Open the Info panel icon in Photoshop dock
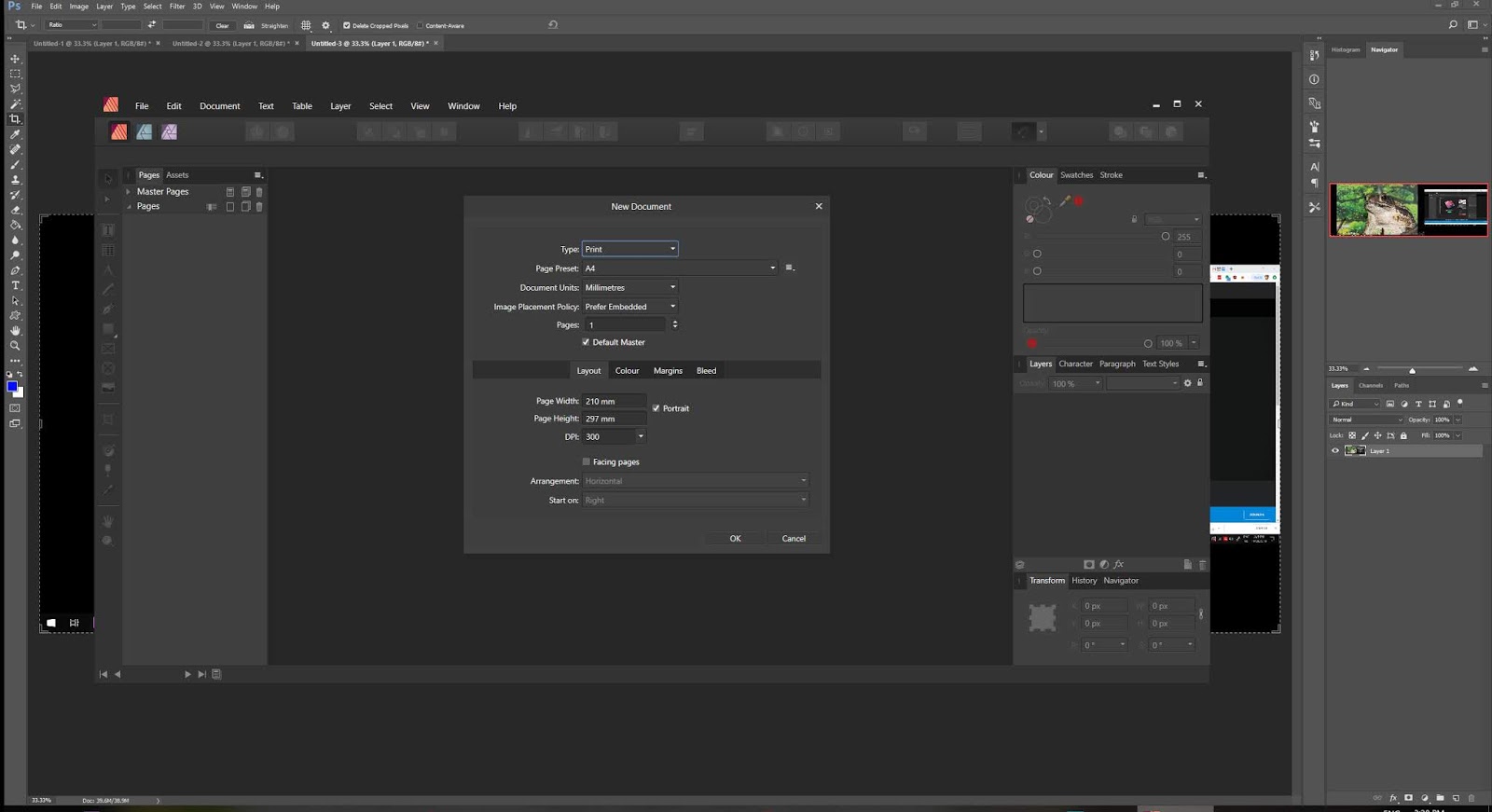The image size is (1492, 812). [1314, 79]
